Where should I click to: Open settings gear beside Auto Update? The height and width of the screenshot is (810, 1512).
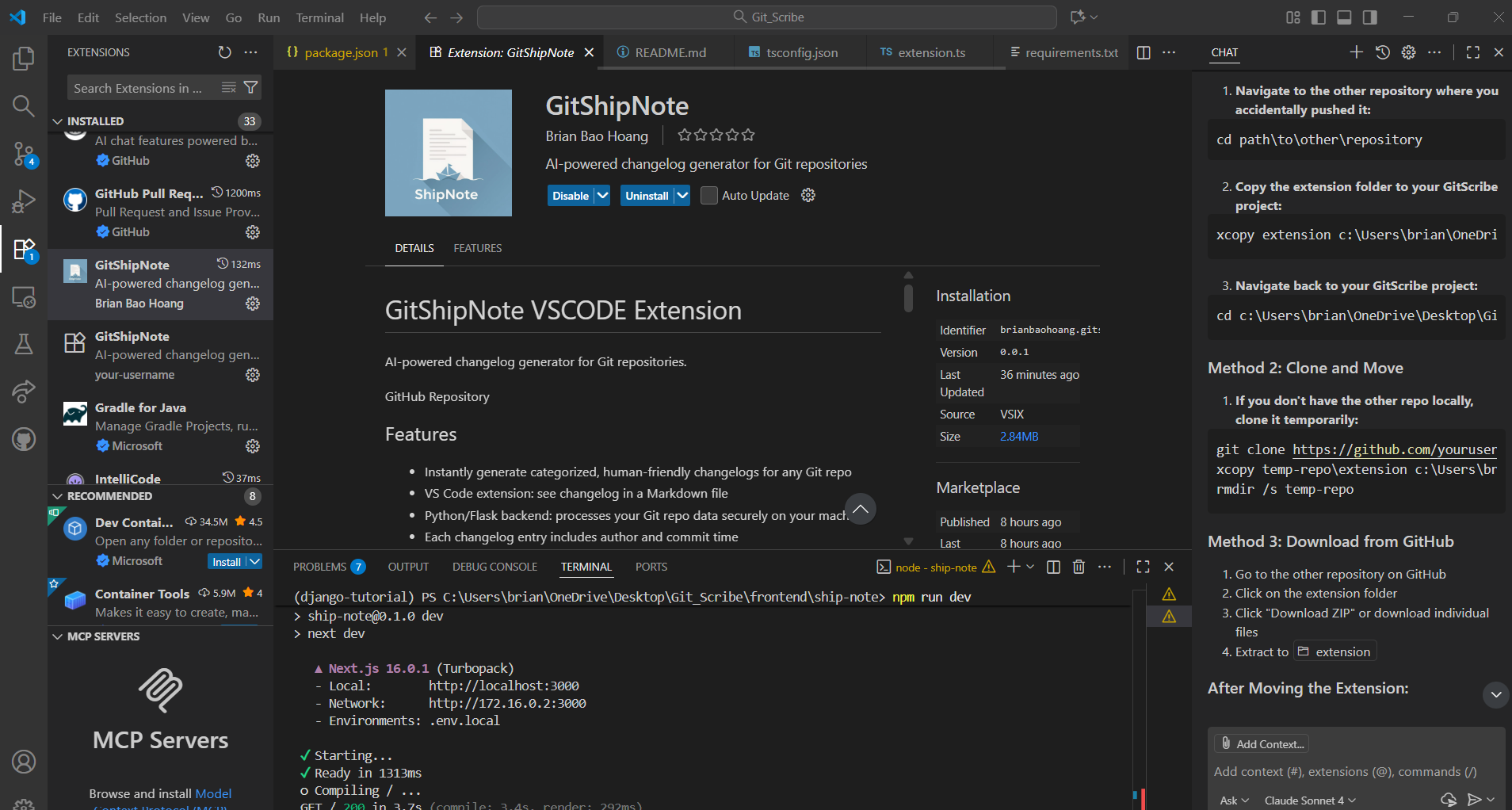(x=808, y=195)
